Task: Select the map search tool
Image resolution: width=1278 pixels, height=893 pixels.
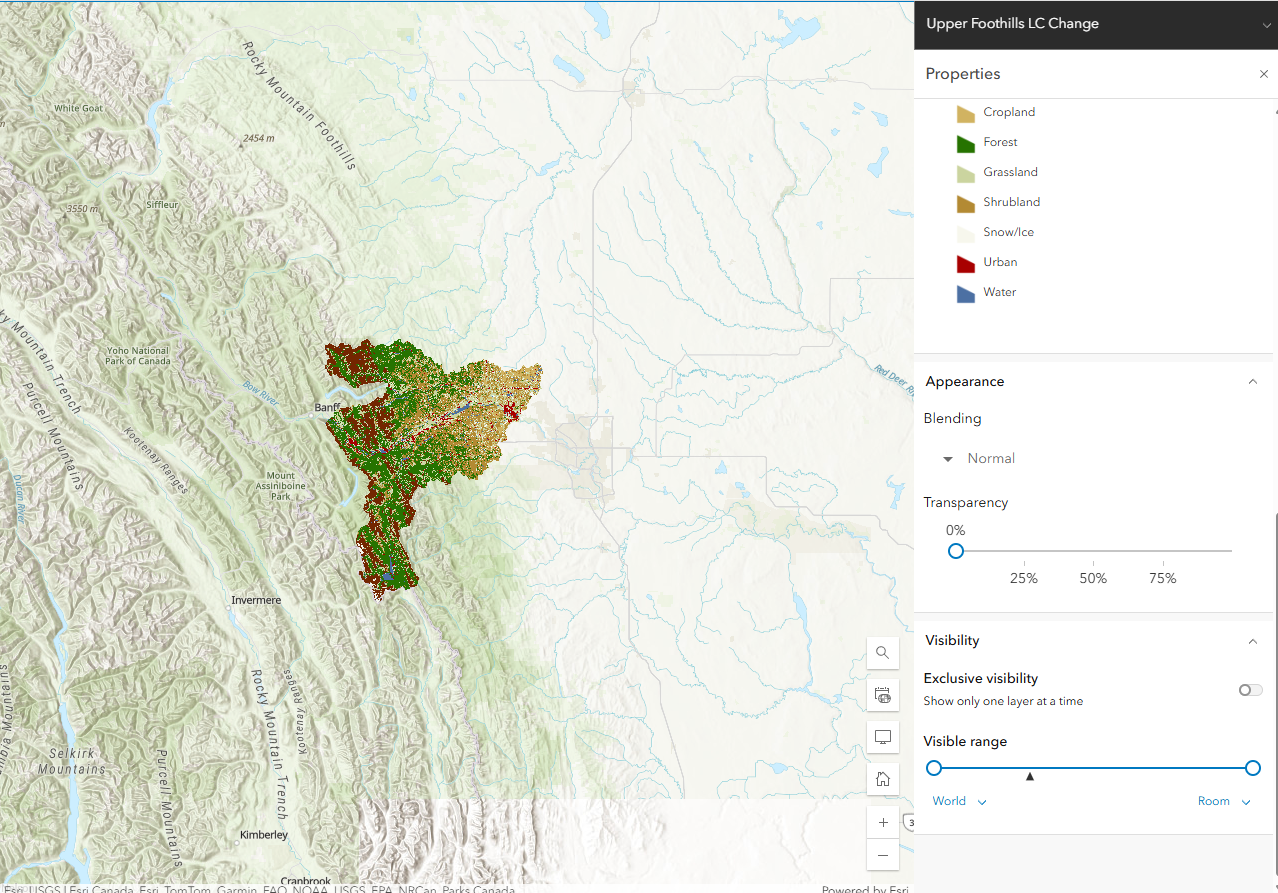Action: pos(883,653)
